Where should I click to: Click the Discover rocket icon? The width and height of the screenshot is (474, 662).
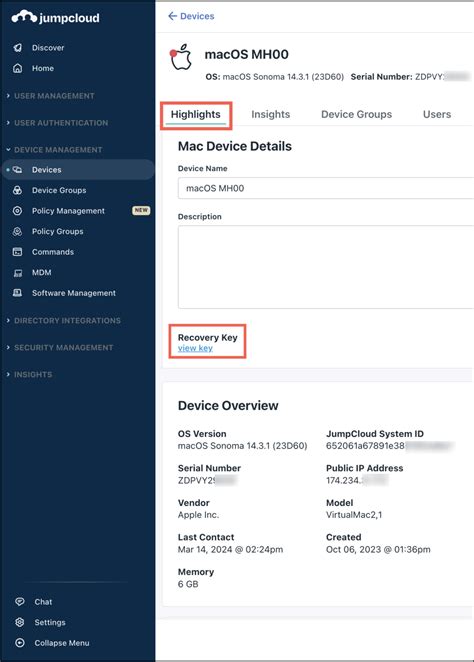[17, 48]
